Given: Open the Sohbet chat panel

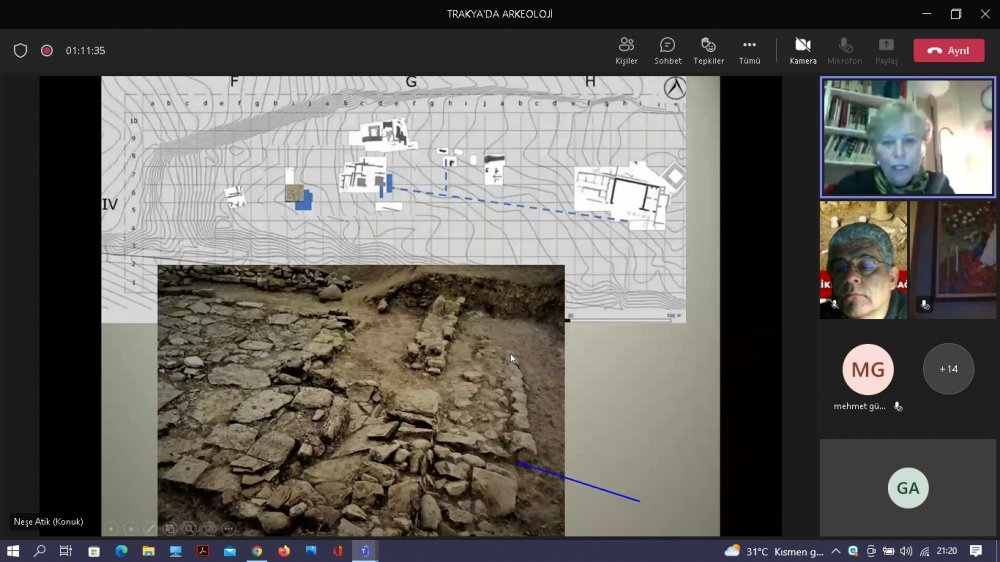Looking at the screenshot, I should point(668,50).
